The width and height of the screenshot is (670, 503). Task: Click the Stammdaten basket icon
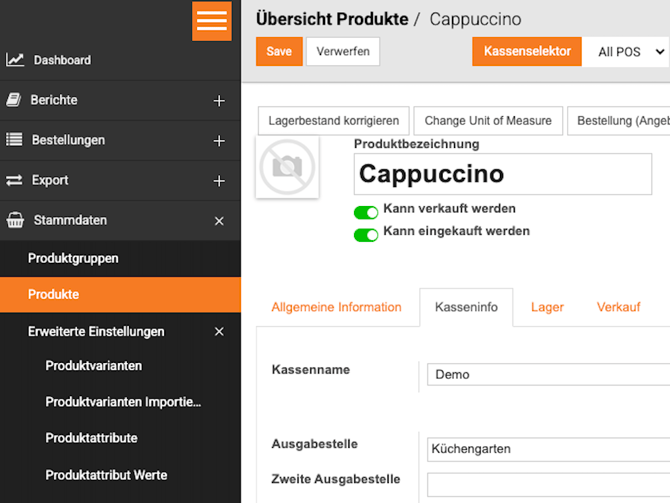pyautogui.click(x=15, y=220)
